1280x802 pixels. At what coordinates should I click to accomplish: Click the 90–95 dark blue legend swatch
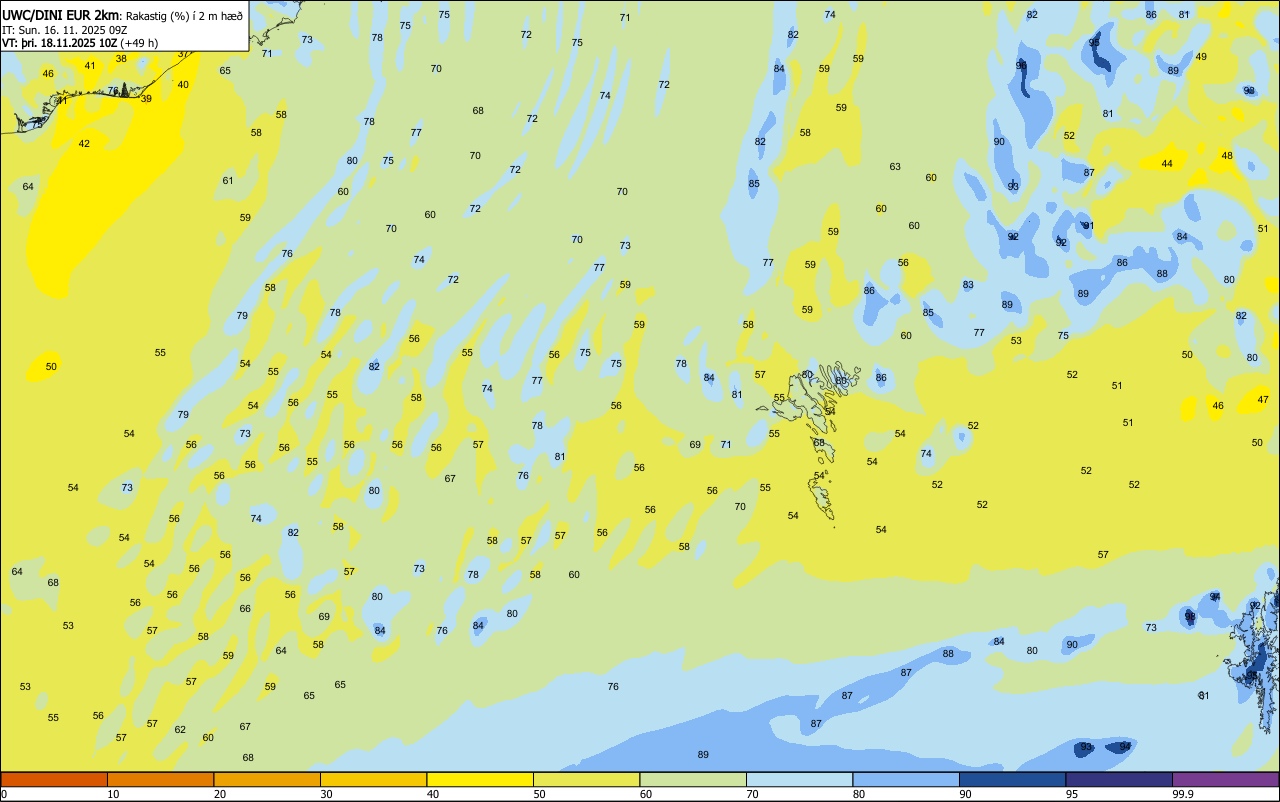1012,779
